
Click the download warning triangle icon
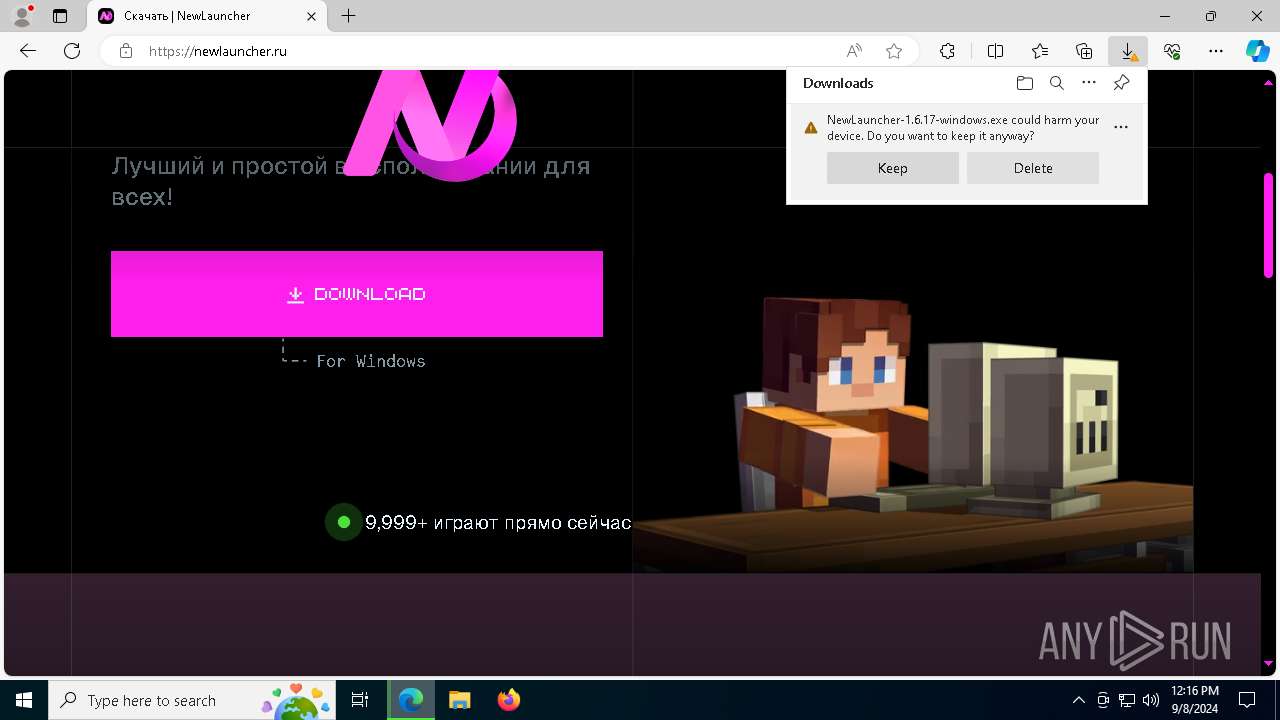pos(811,128)
